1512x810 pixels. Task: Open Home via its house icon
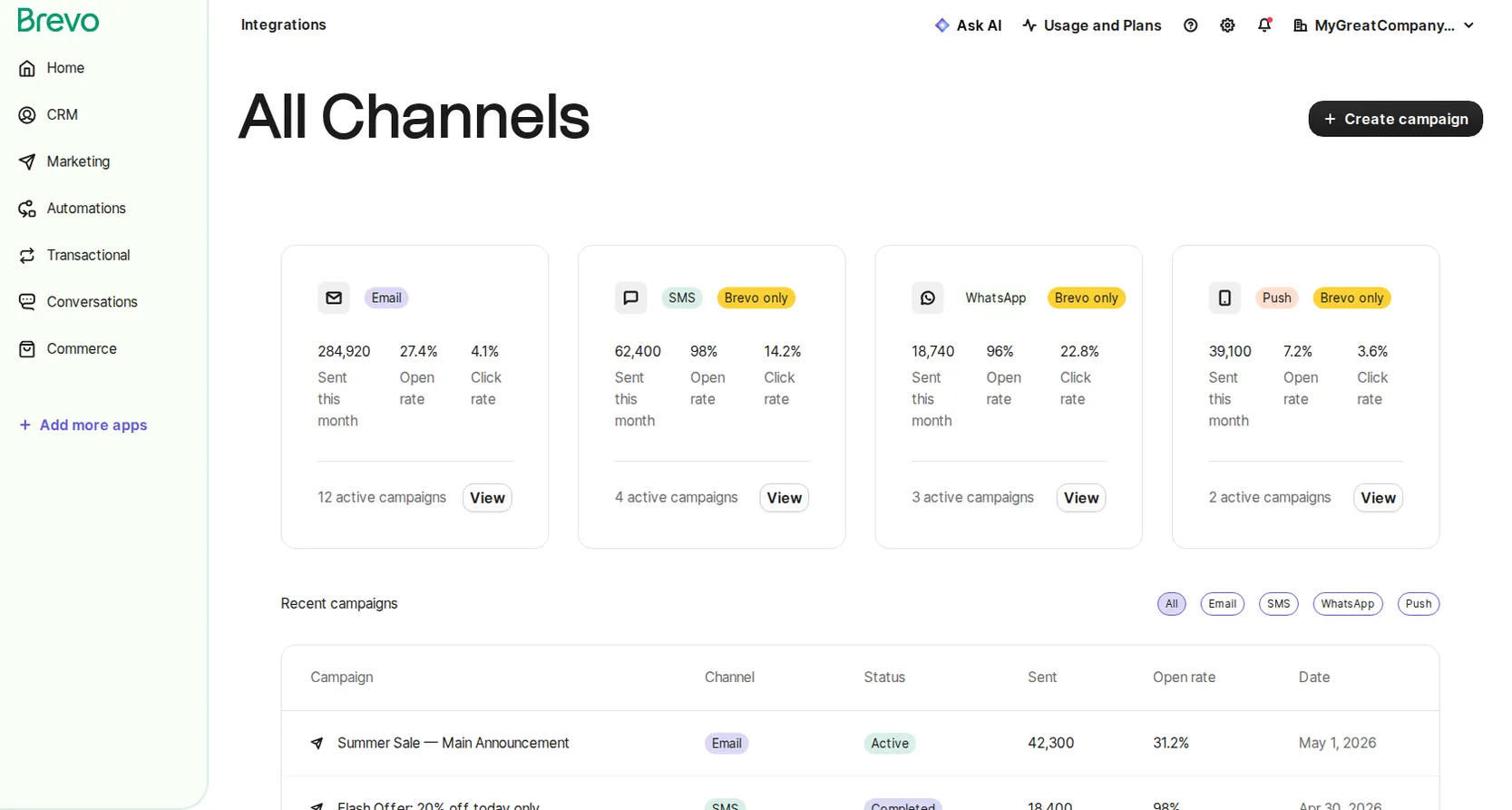[27, 68]
